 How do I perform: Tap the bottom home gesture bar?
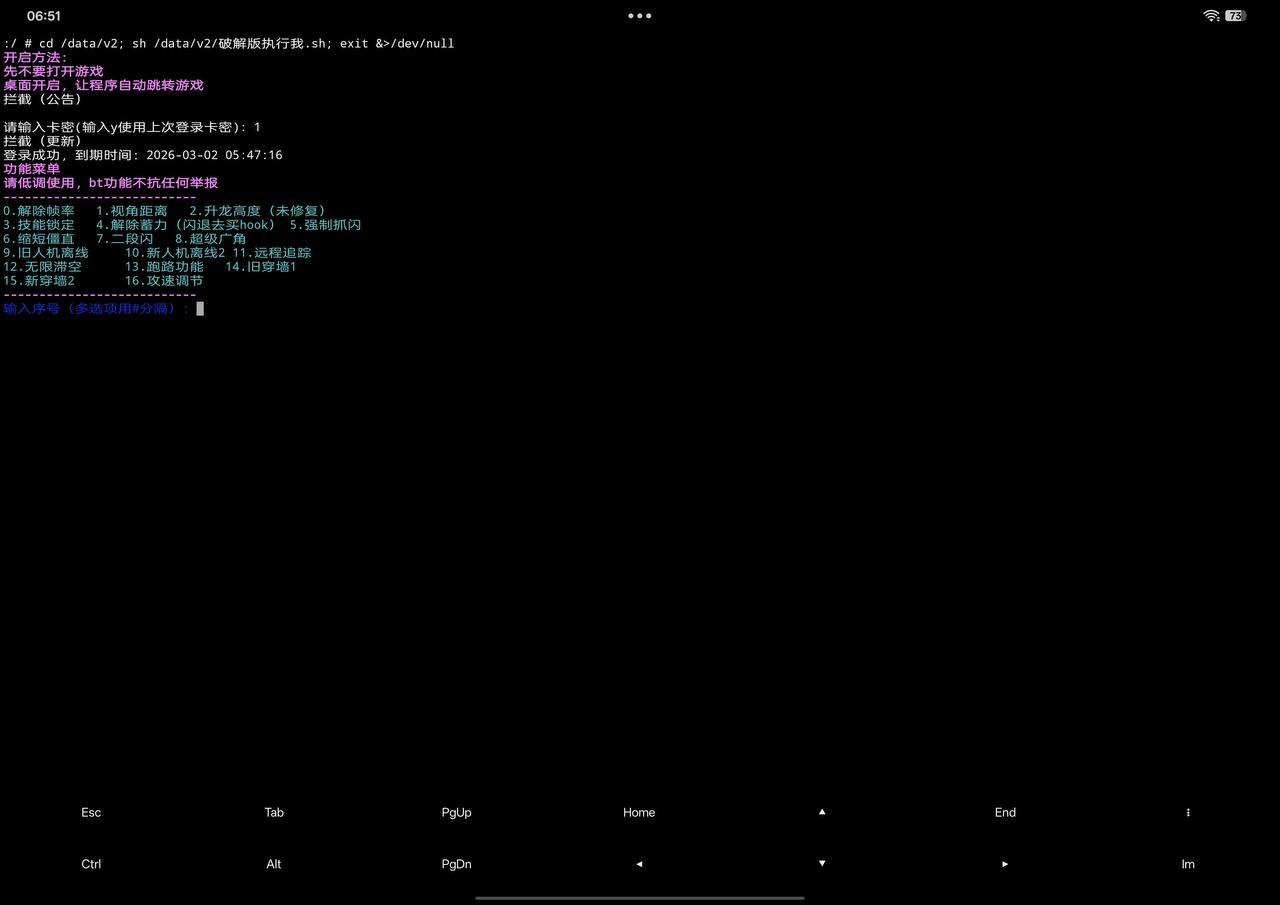[640, 898]
